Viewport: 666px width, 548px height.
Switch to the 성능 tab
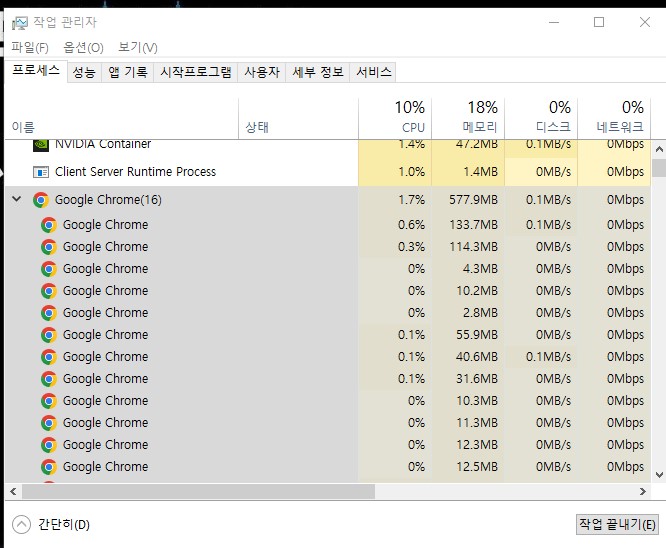coord(84,72)
